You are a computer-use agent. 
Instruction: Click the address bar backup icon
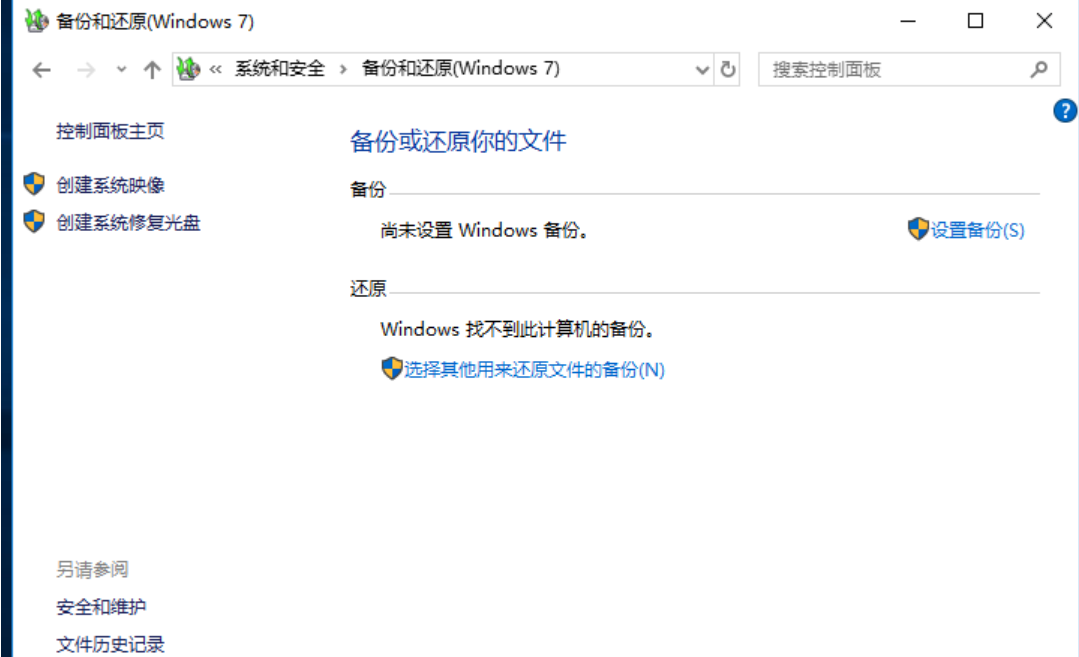pos(188,69)
